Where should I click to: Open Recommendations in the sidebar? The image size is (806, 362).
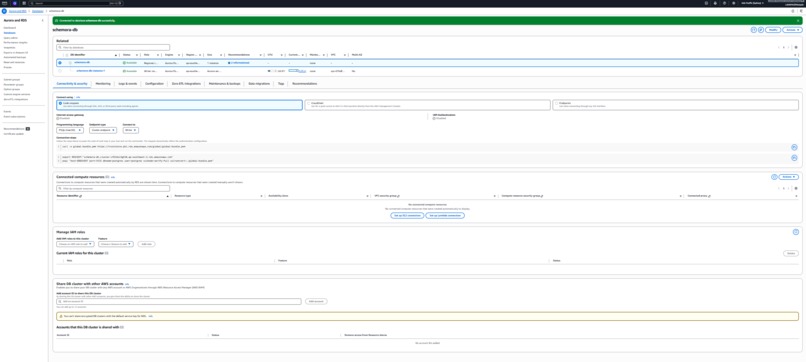pyautogui.click(x=14, y=129)
